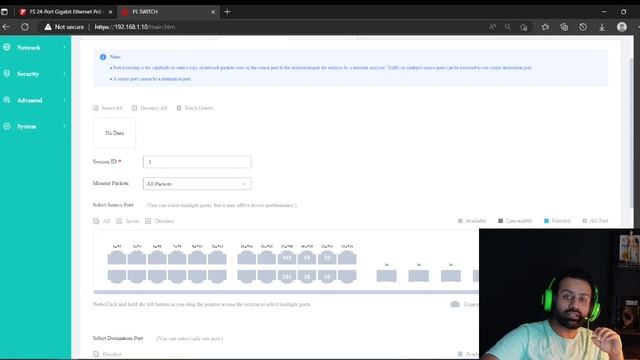Select SFP source port 26
The height and width of the screenshot is (360, 640).
pos(419,276)
